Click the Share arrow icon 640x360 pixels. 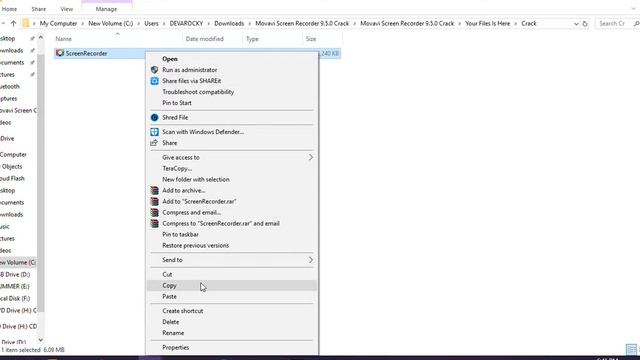[154, 143]
